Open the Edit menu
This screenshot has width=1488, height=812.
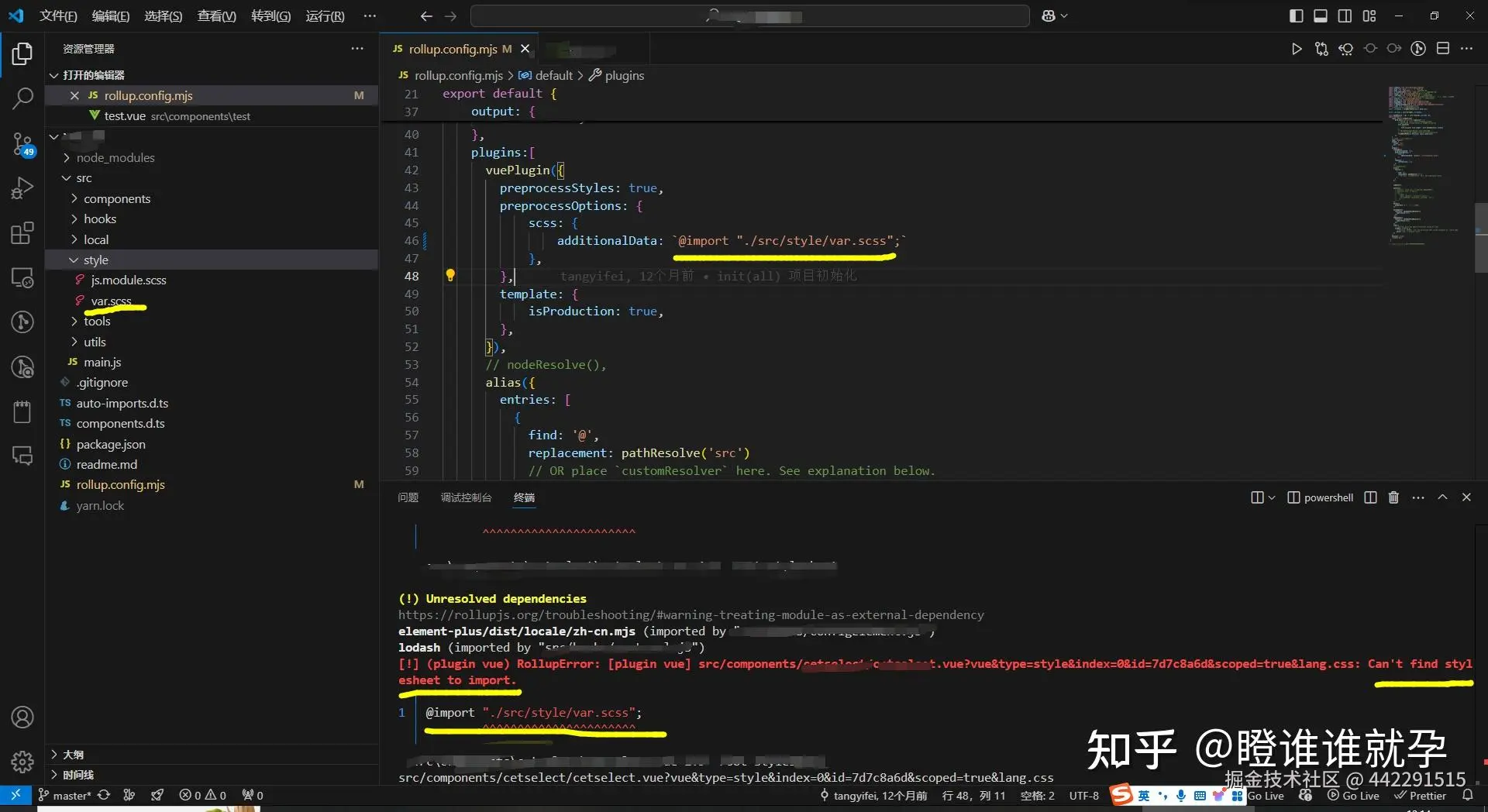(111, 15)
